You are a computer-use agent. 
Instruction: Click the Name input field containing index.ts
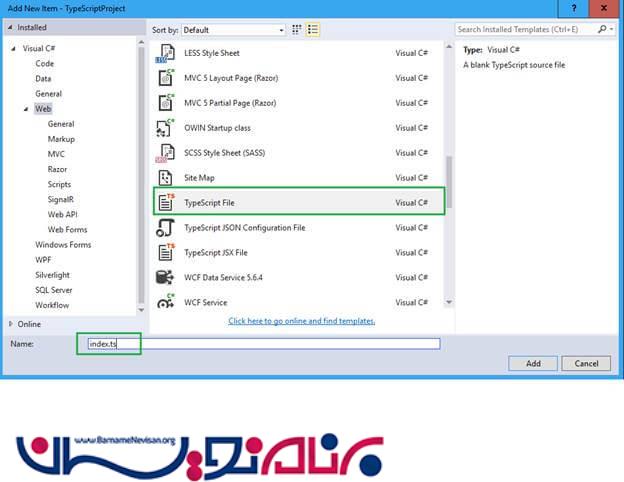260,344
